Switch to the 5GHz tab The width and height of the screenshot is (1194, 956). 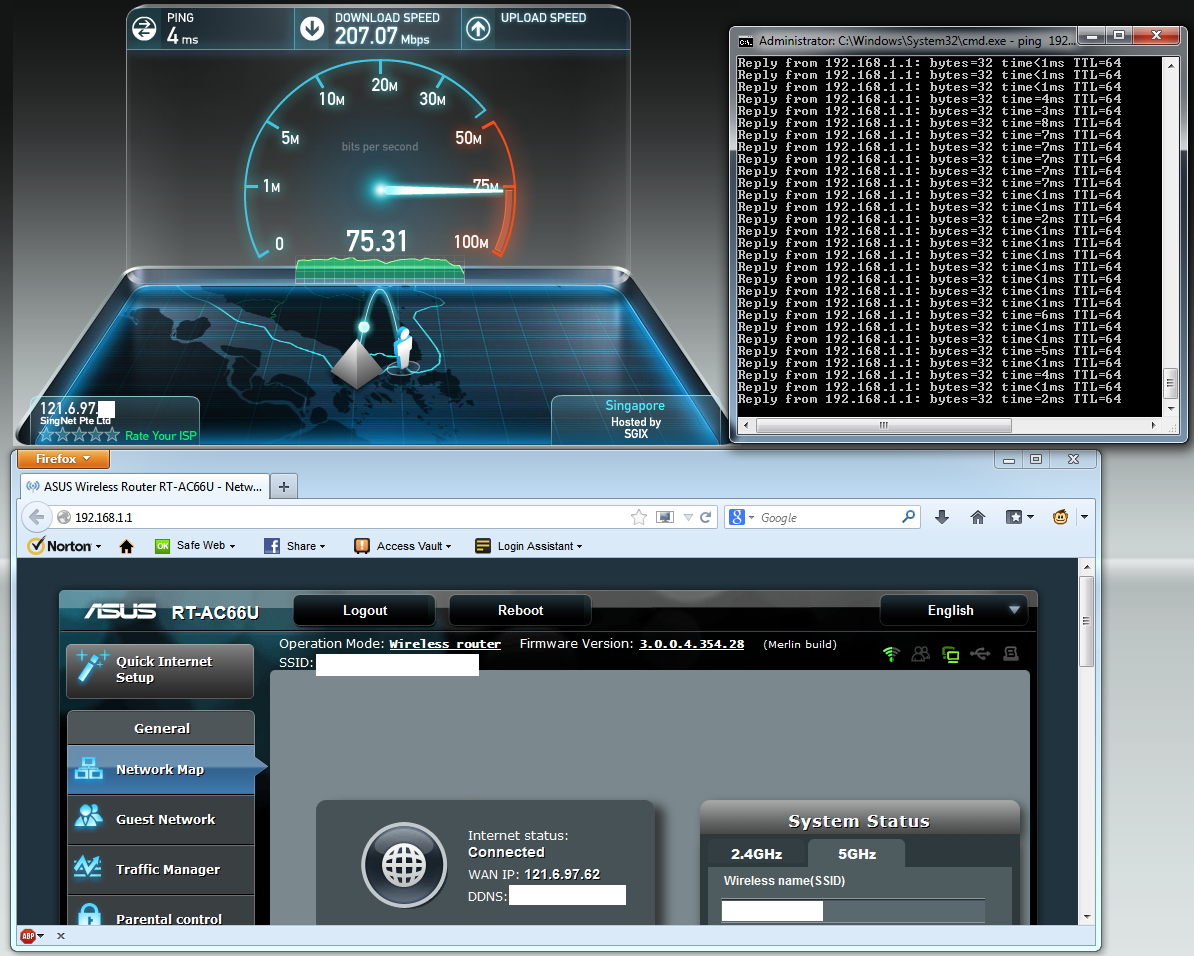click(857, 854)
